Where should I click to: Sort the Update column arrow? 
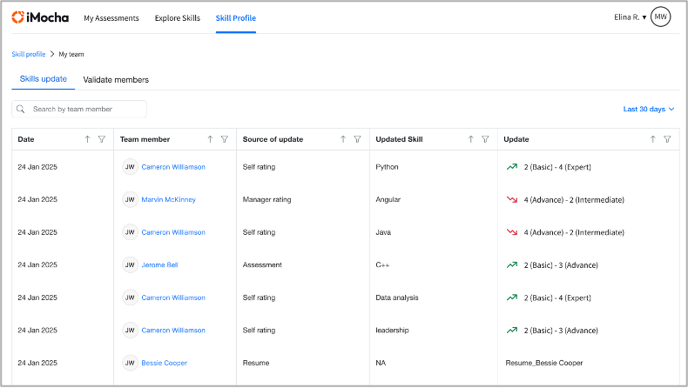point(653,139)
